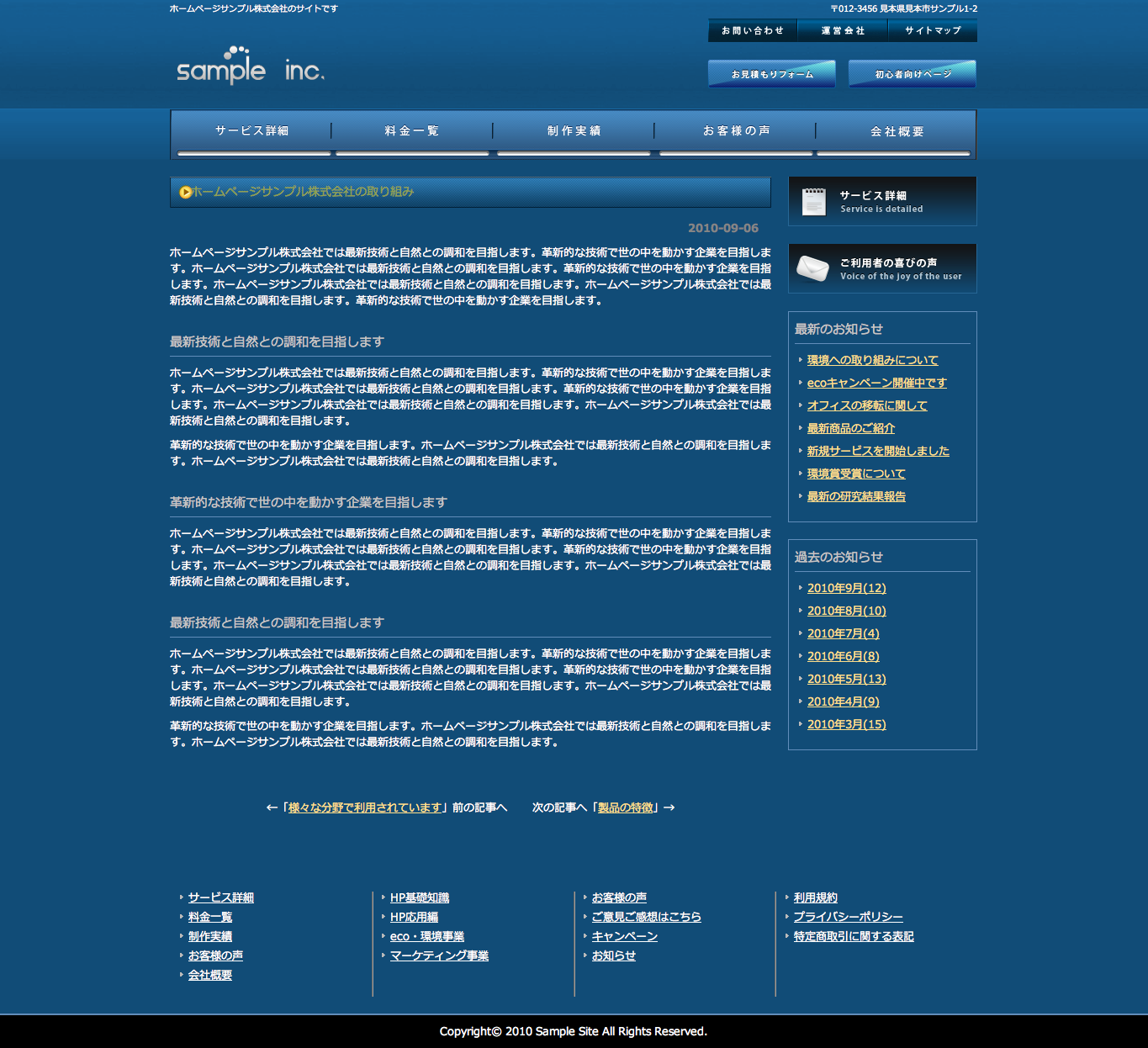Image resolution: width=1148 pixels, height=1048 pixels.
Task: Click the notepad icon beside サービス詳細
Action: pos(813,202)
